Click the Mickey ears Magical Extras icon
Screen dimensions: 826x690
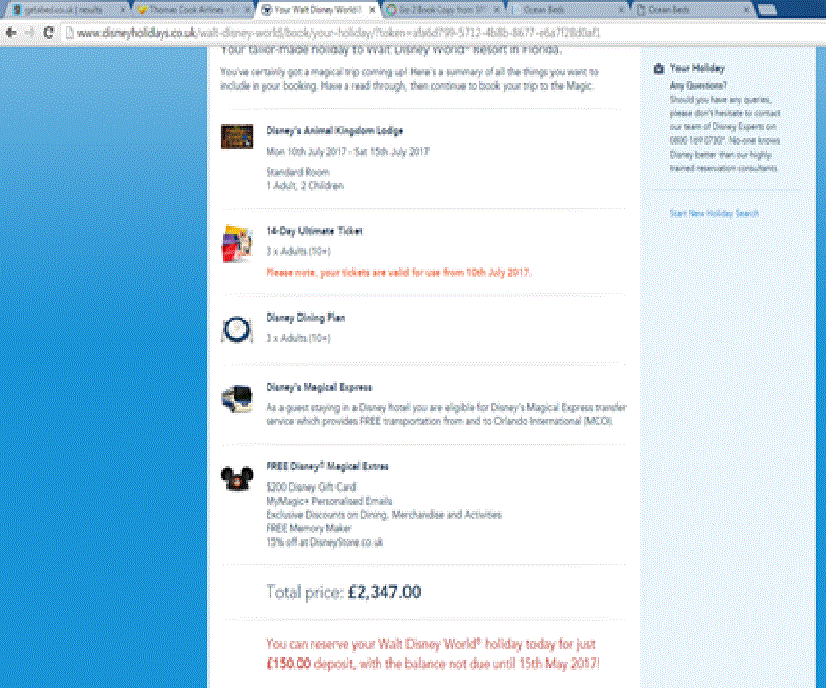click(x=237, y=478)
